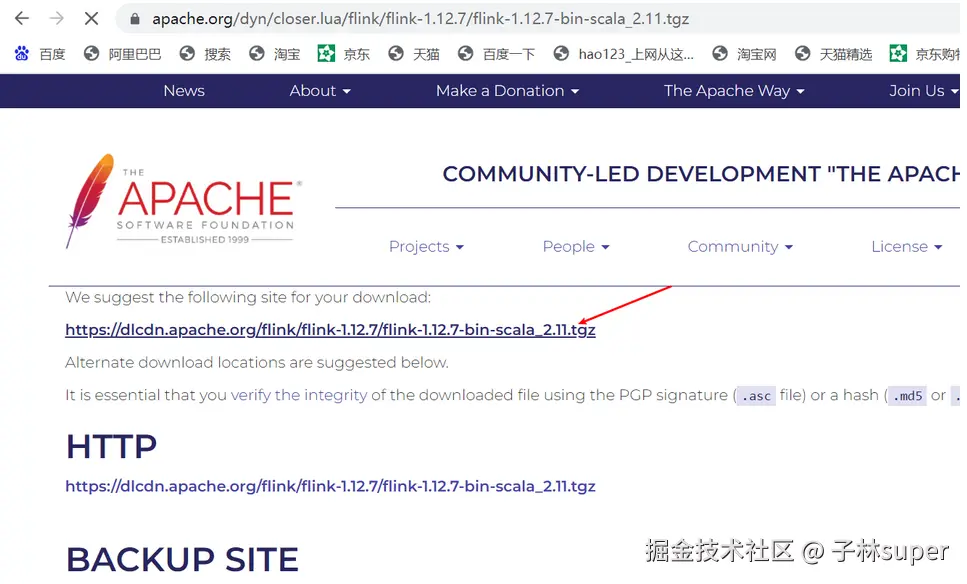Open the hao123_上网从这... bookmark
The width and height of the screenshot is (967, 584).
623,54
